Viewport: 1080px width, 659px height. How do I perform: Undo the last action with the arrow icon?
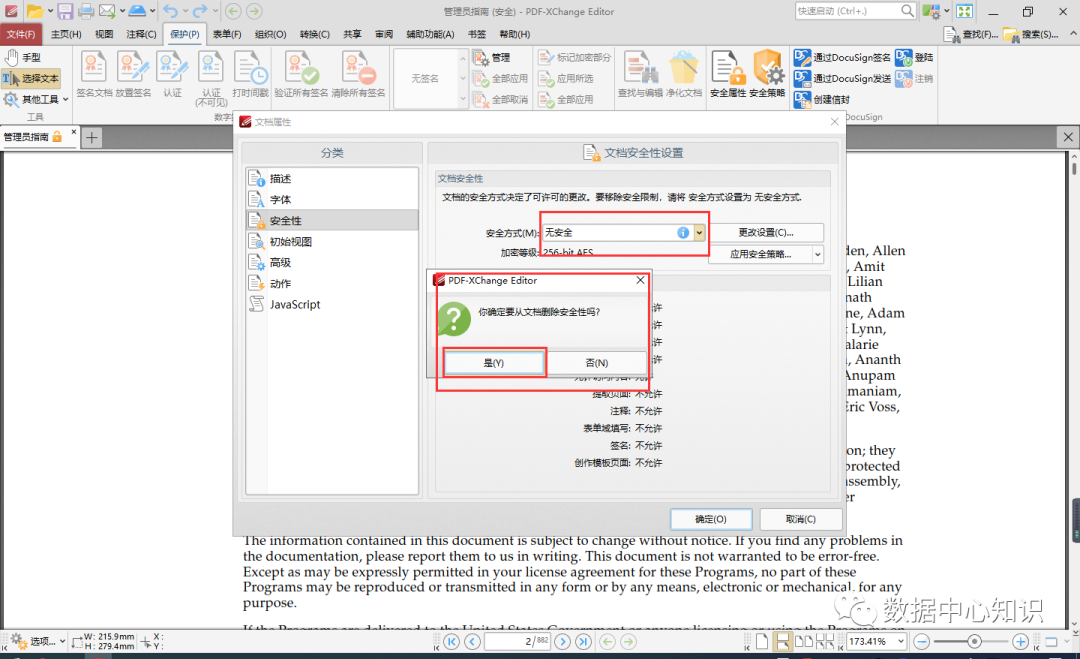tap(171, 11)
